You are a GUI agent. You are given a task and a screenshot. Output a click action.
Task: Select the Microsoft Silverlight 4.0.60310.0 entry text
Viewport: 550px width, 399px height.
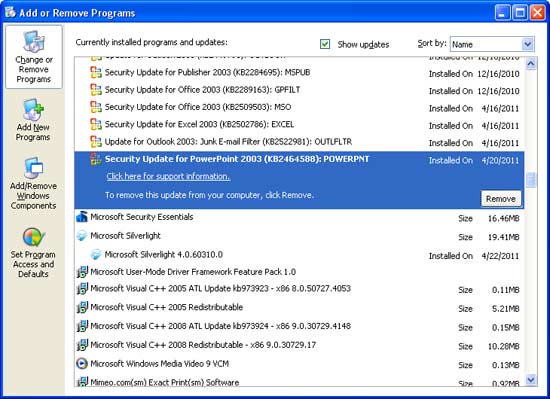pos(163,255)
